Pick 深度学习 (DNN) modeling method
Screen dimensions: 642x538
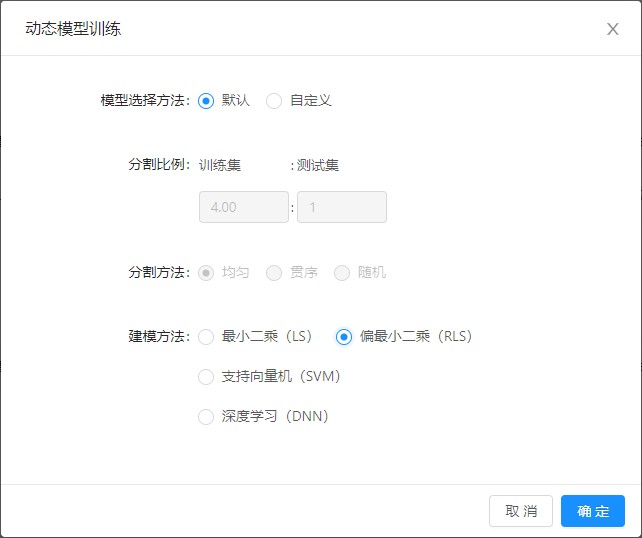[207, 417]
